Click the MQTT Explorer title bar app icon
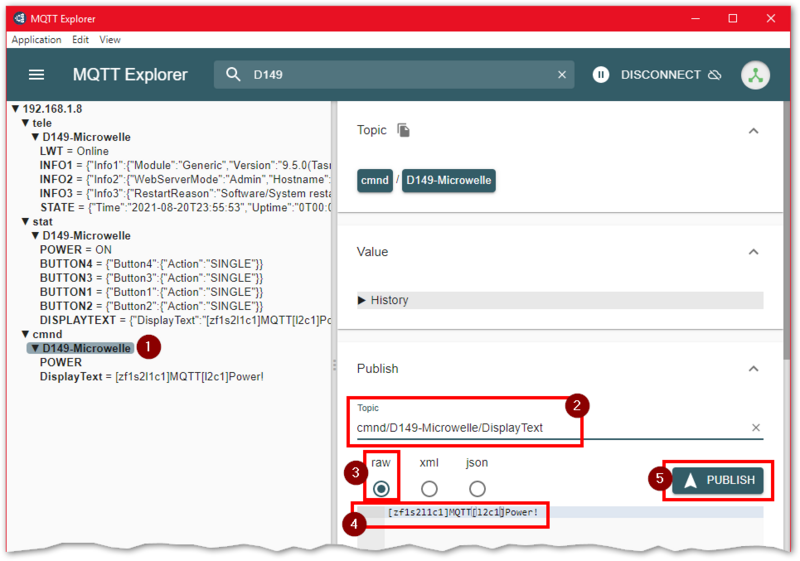The width and height of the screenshot is (800, 561). [20, 18]
